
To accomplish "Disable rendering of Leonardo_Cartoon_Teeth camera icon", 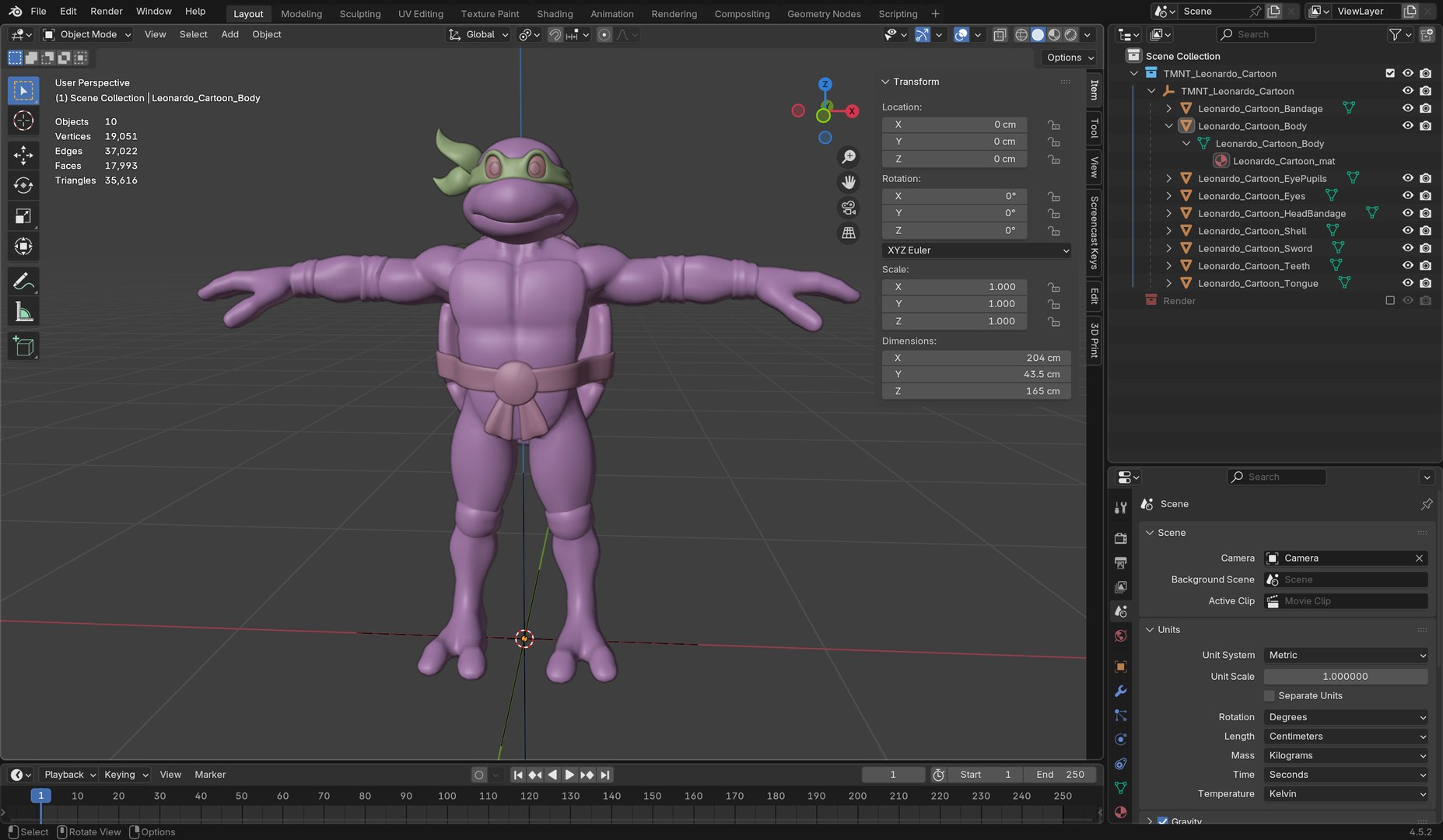I will point(1425,265).
